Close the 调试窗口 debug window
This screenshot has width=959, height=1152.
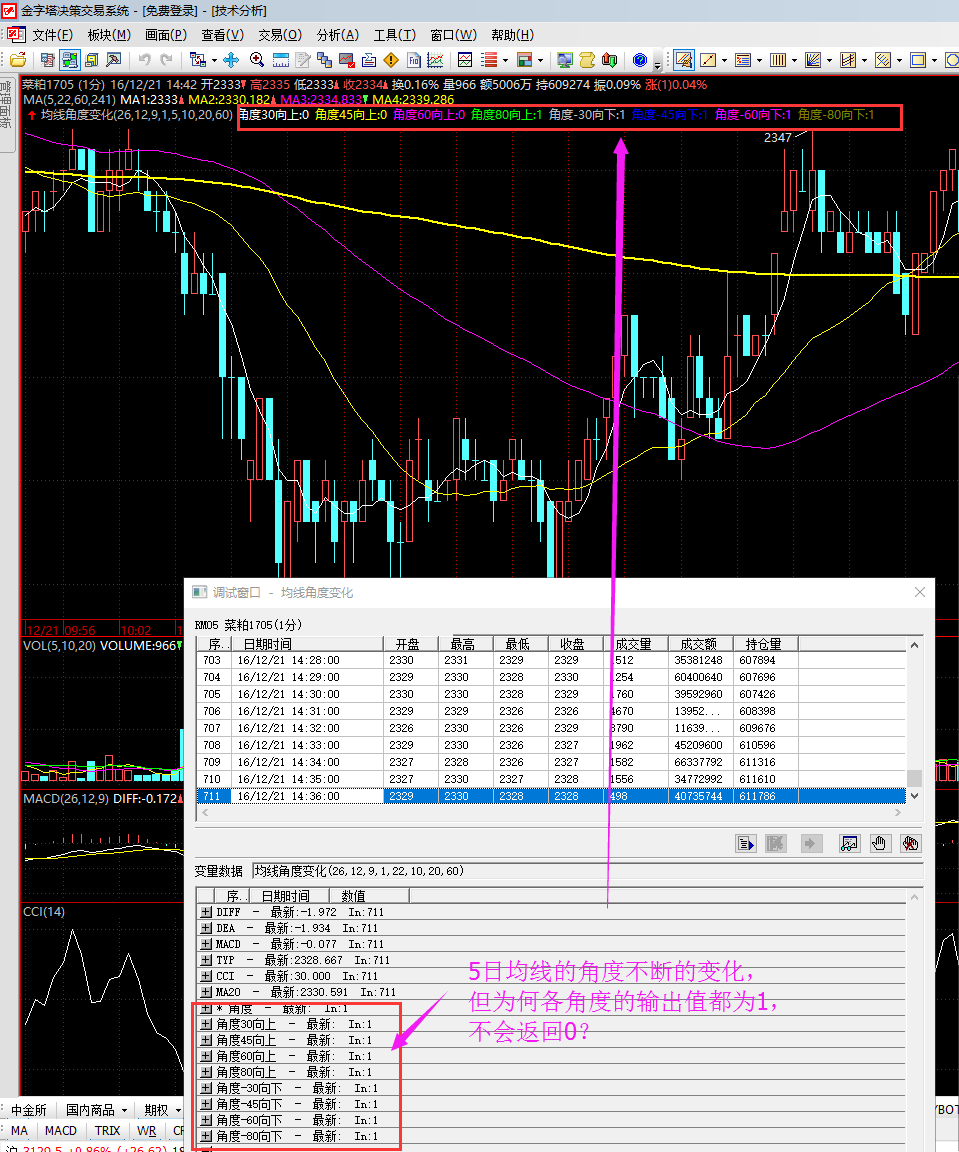point(919,592)
